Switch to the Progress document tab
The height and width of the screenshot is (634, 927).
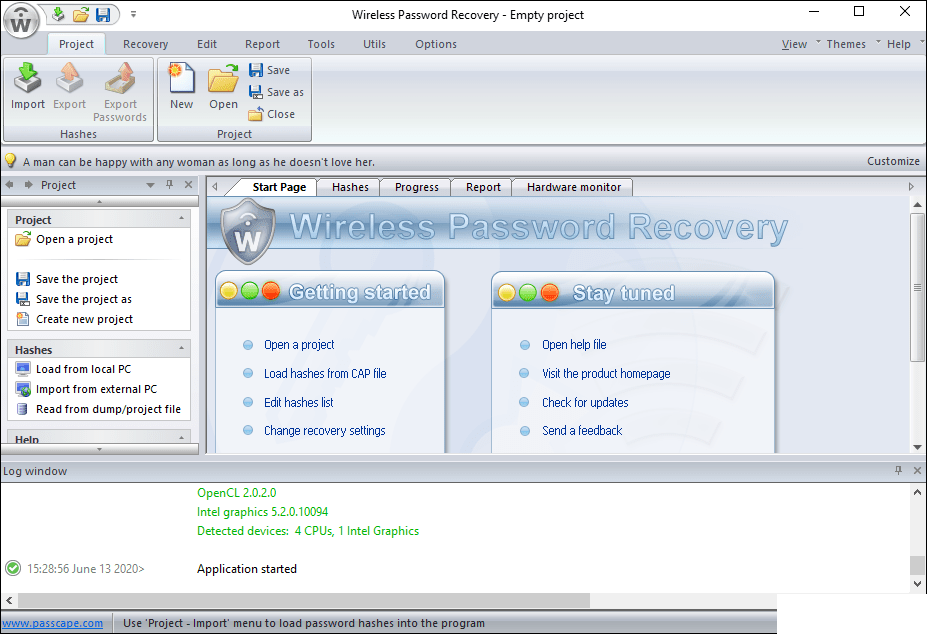[417, 187]
